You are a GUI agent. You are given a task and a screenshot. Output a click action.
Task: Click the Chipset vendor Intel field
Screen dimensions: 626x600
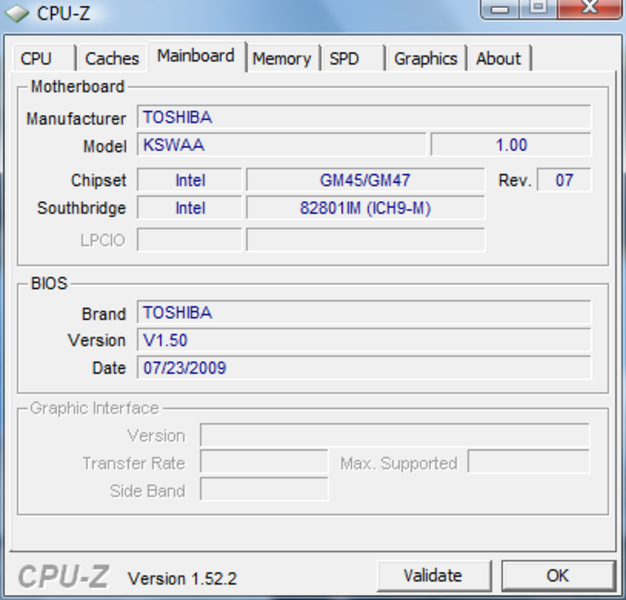[x=190, y=180]
